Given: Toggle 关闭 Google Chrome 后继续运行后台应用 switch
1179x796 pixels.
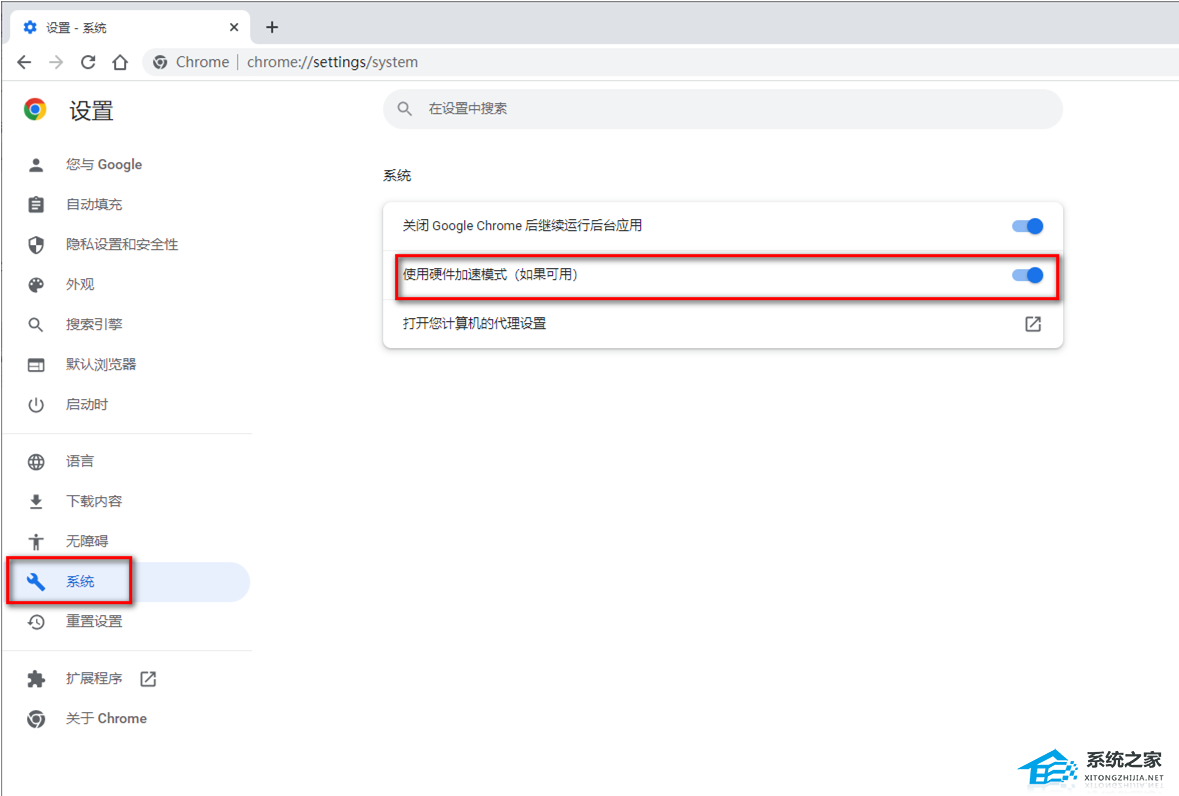Looking at the screenshot, I should click(1027, 226).
